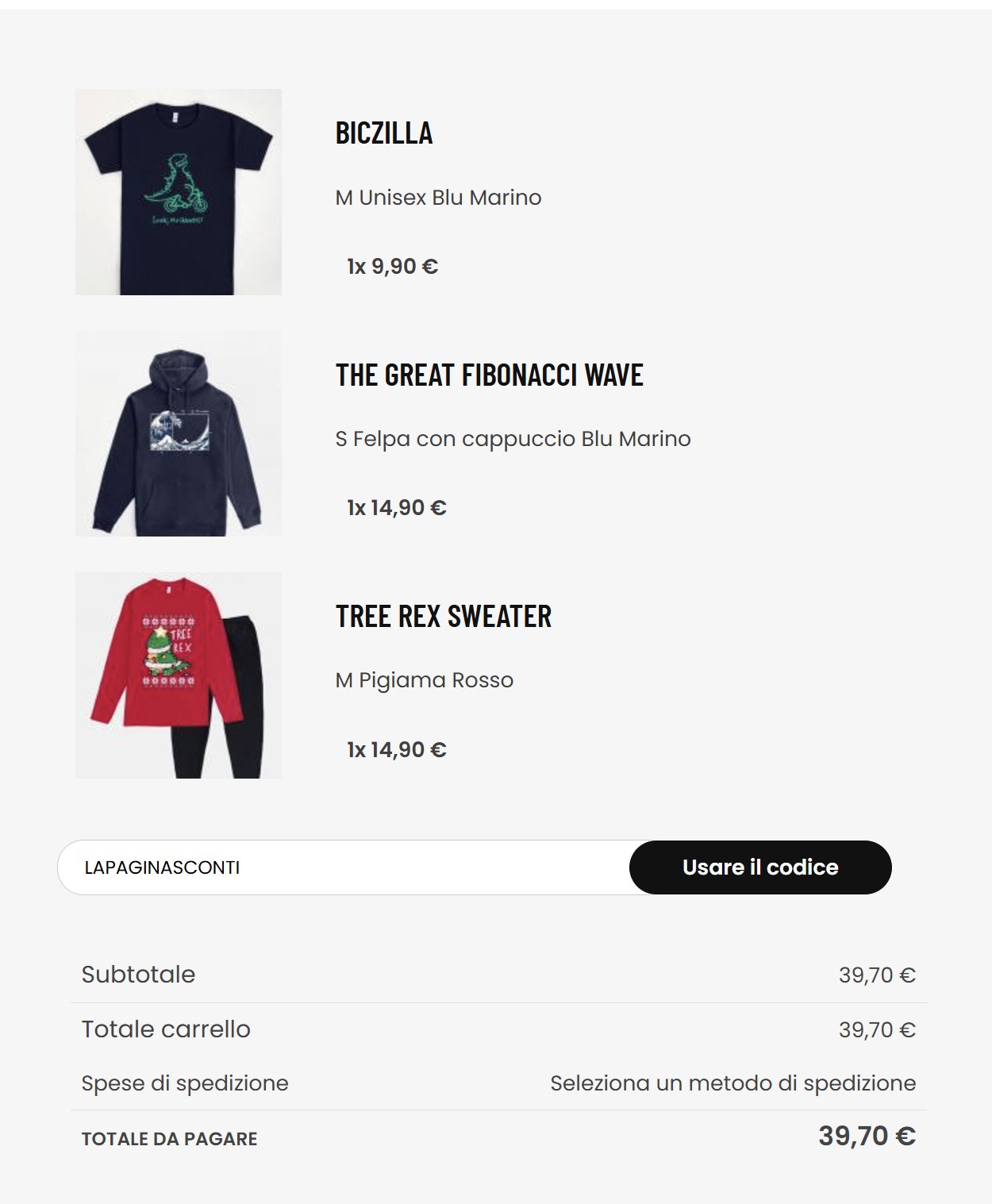Click the pajama's 1x 14,90 € price

397,750
